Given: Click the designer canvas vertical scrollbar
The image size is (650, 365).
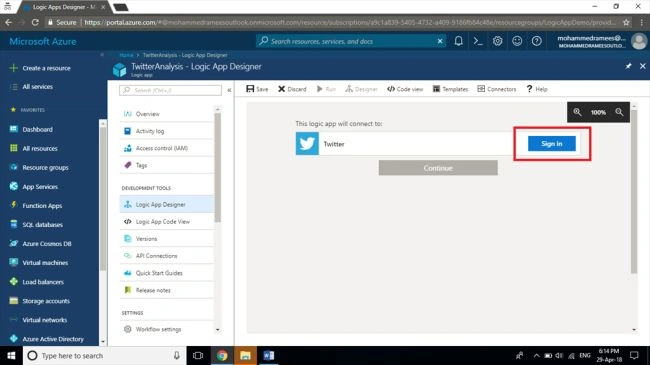Looking at the screenshot, I should (634, 192).
